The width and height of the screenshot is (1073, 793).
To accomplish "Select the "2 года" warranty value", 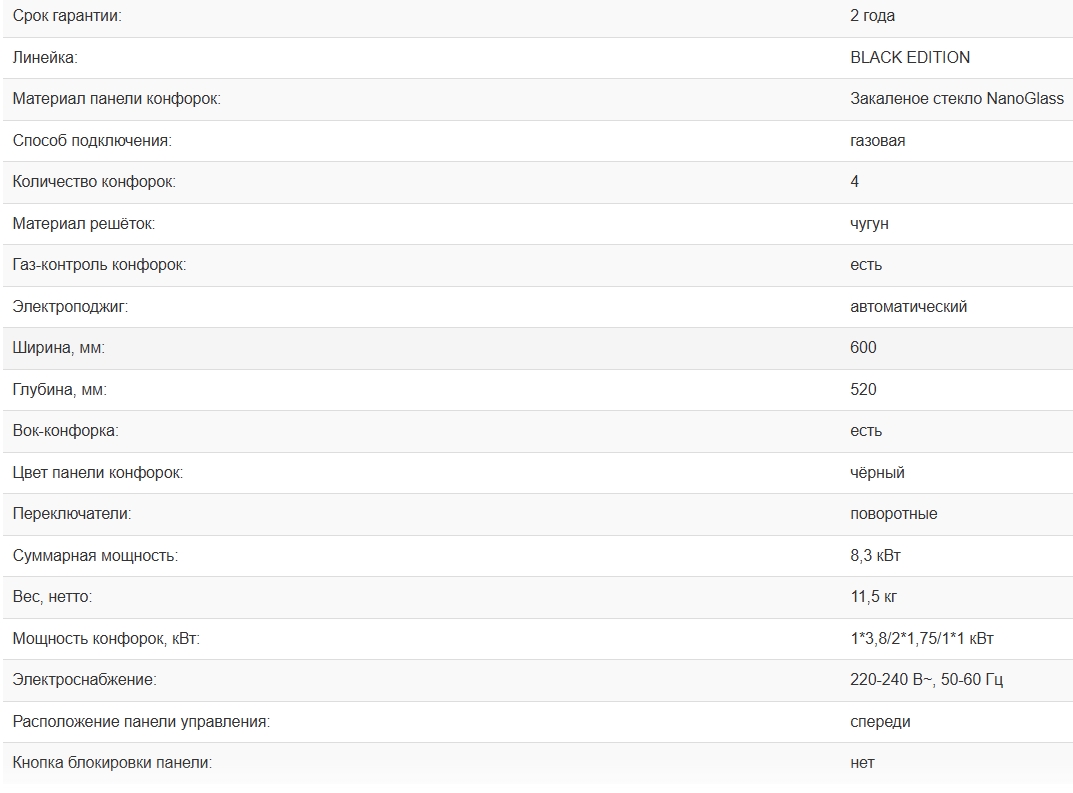I will pos(872,16).
